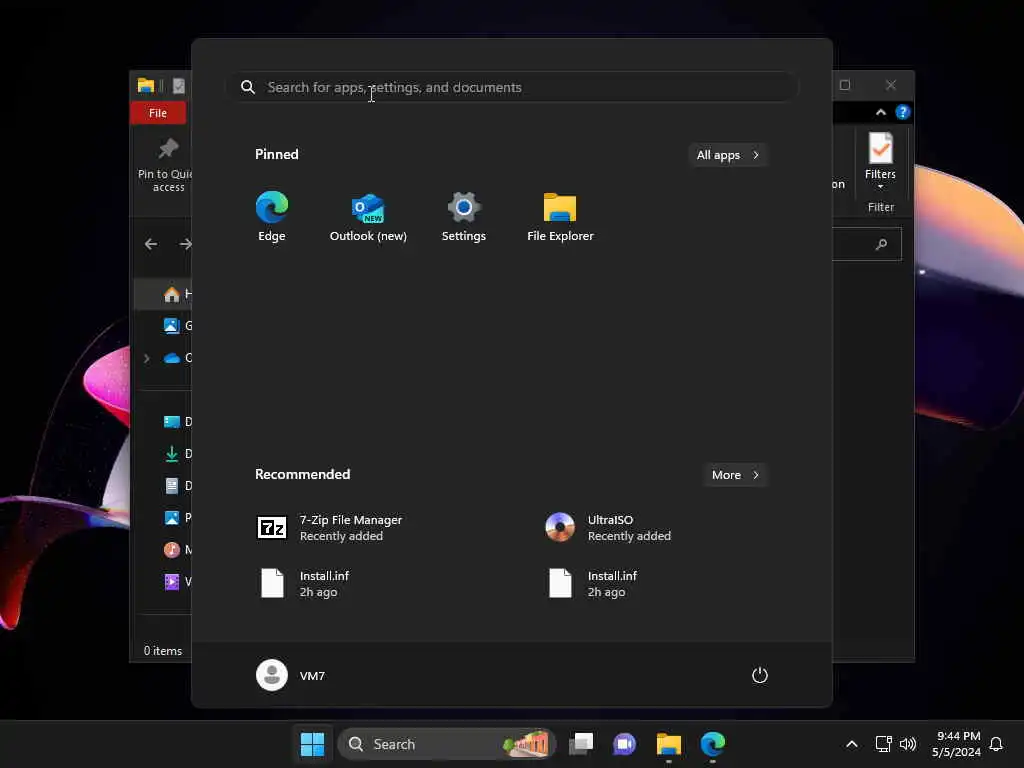Show More recommended items
Image resolution: width=1024 pixels, height=768 pixels.
tap(735, 475)
